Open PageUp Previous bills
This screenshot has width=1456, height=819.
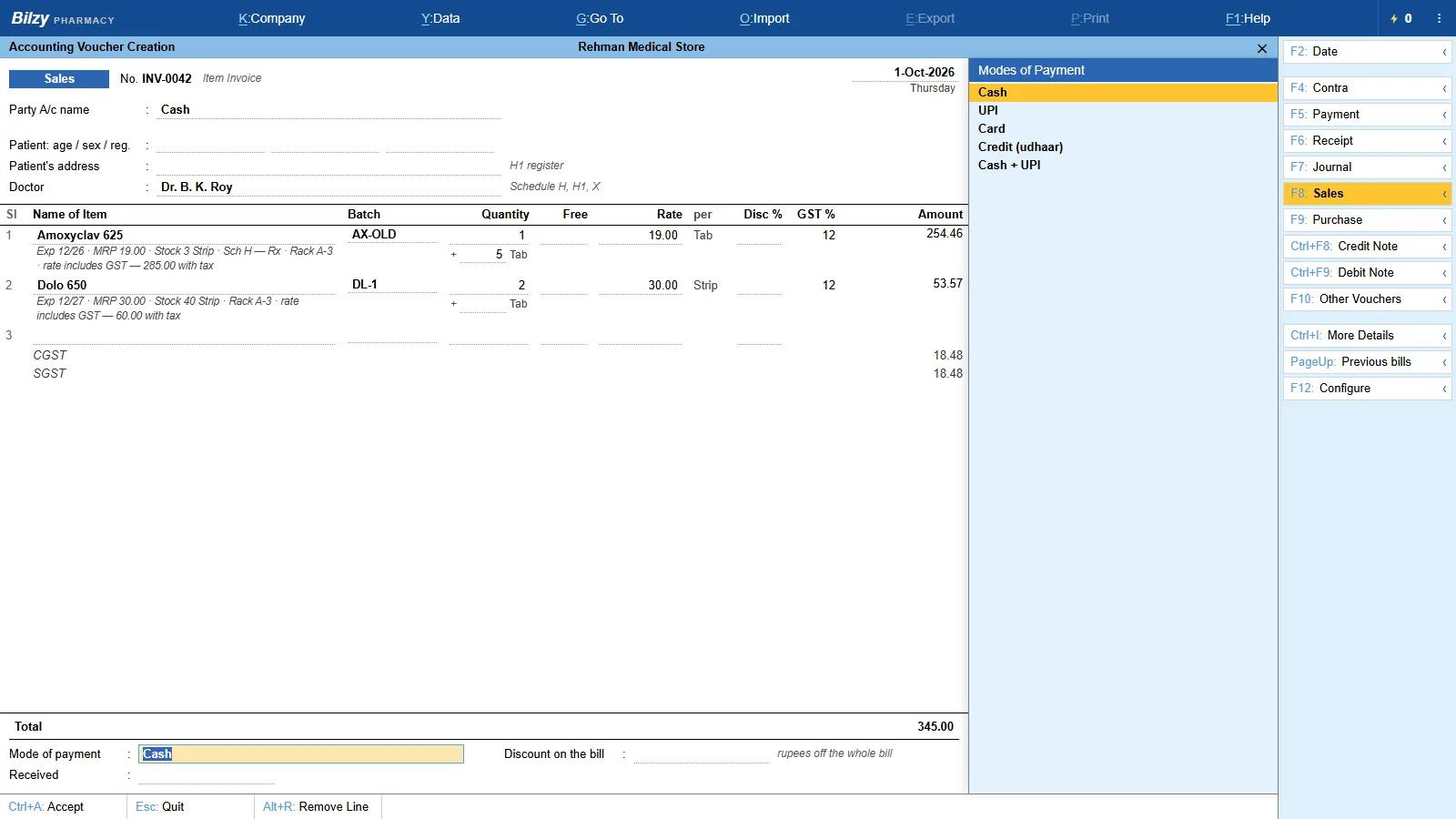click(x=1368, y=362)
